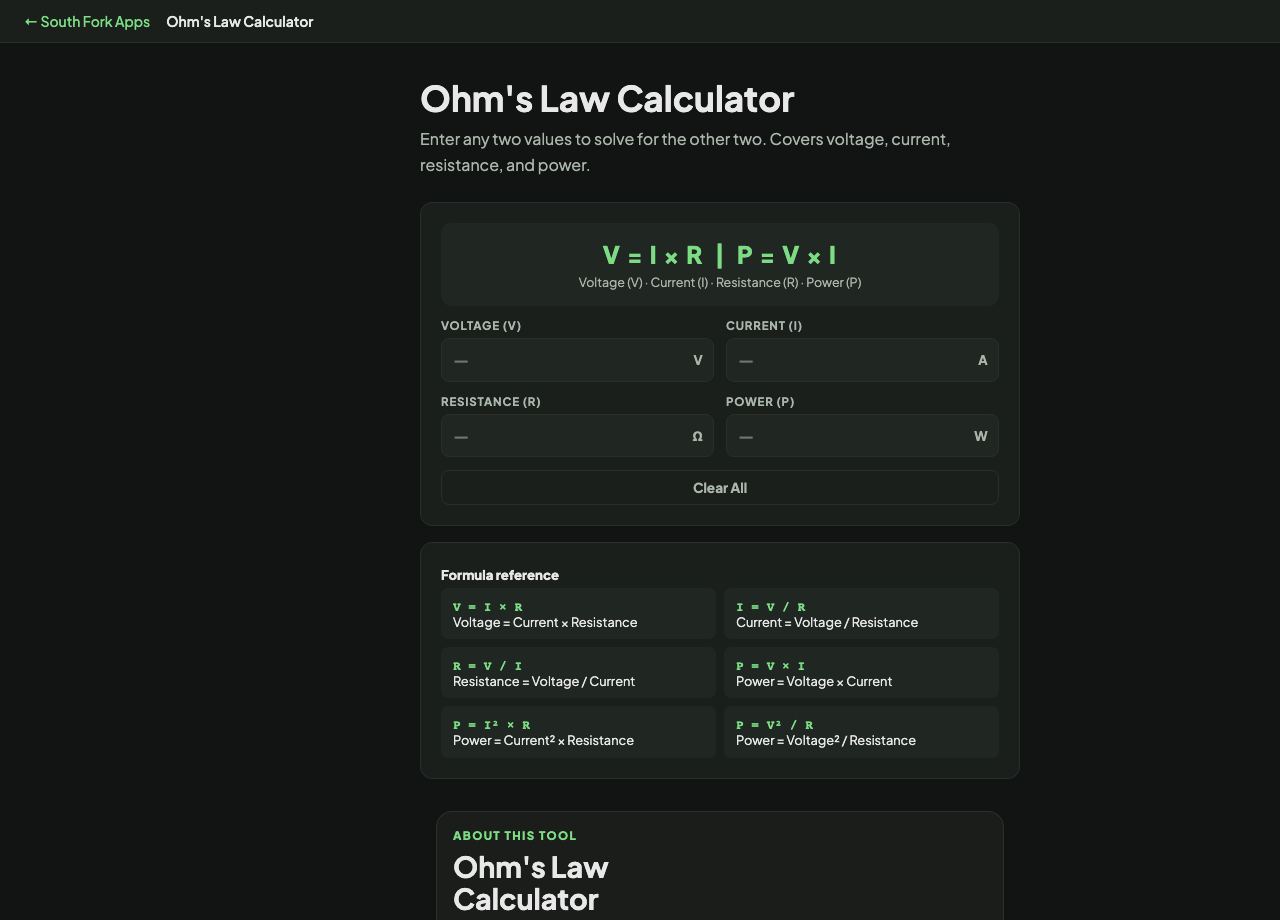The image size is (1280, 920).
Task: Click the Ω unit symbol in Resistance field
Action: coord(697,436)
